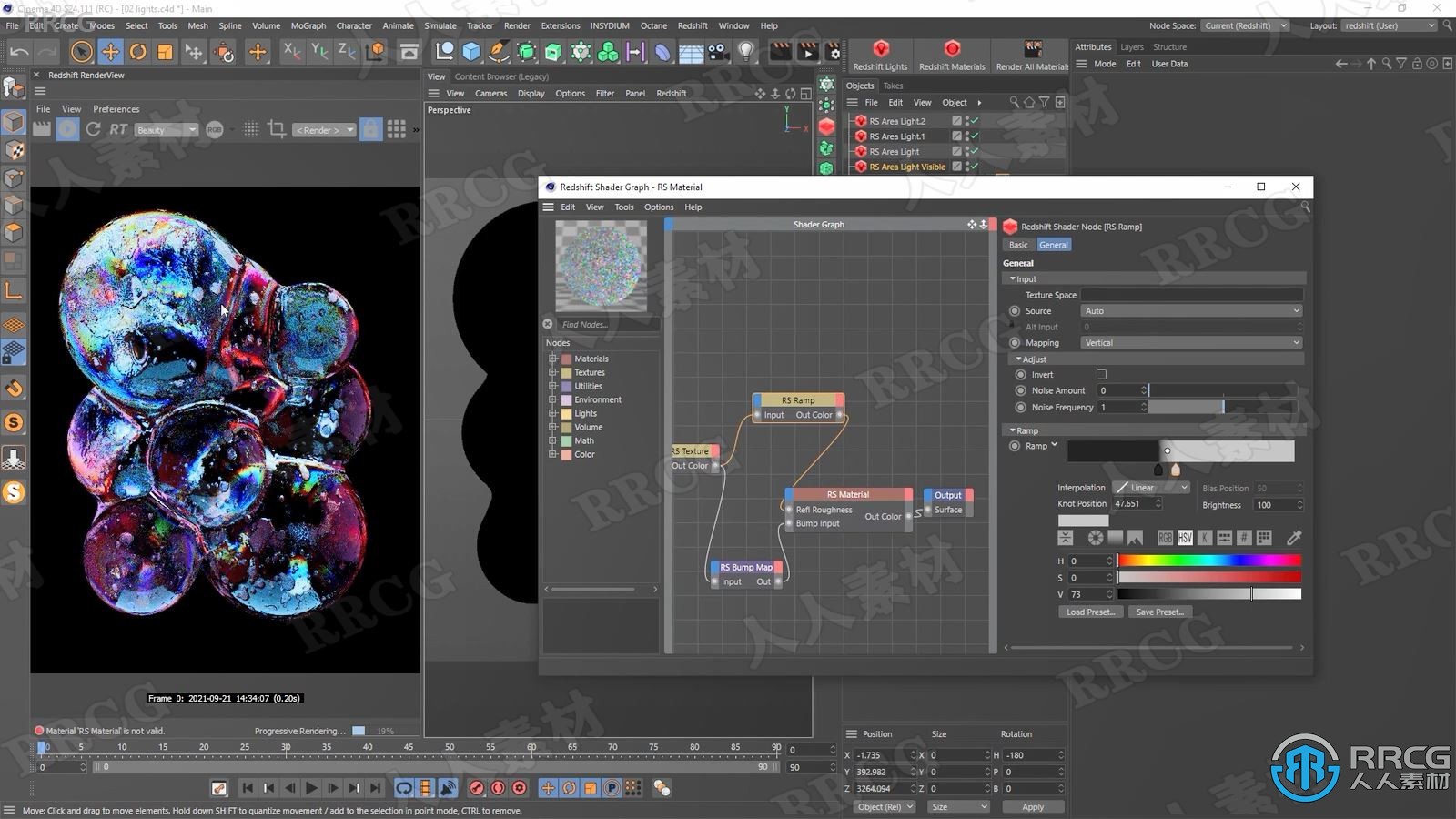Click the Mapping animation radio dot
The image size is (1456, 819).
1015,343
